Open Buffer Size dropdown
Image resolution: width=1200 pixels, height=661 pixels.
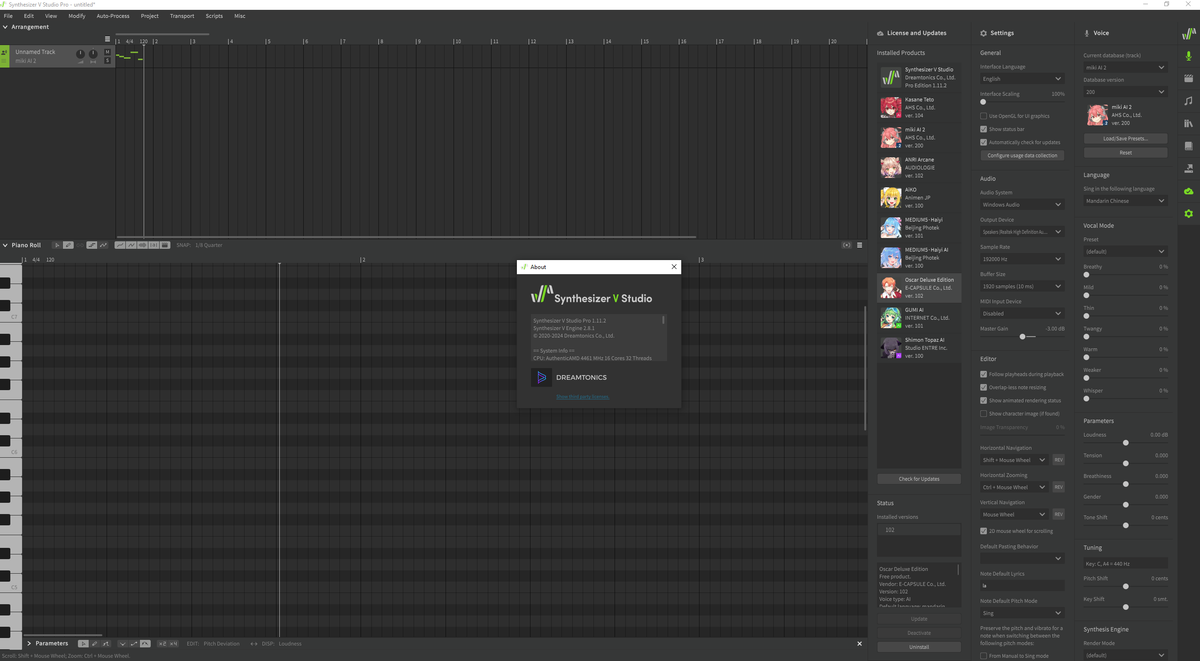tap(1022, 286)
